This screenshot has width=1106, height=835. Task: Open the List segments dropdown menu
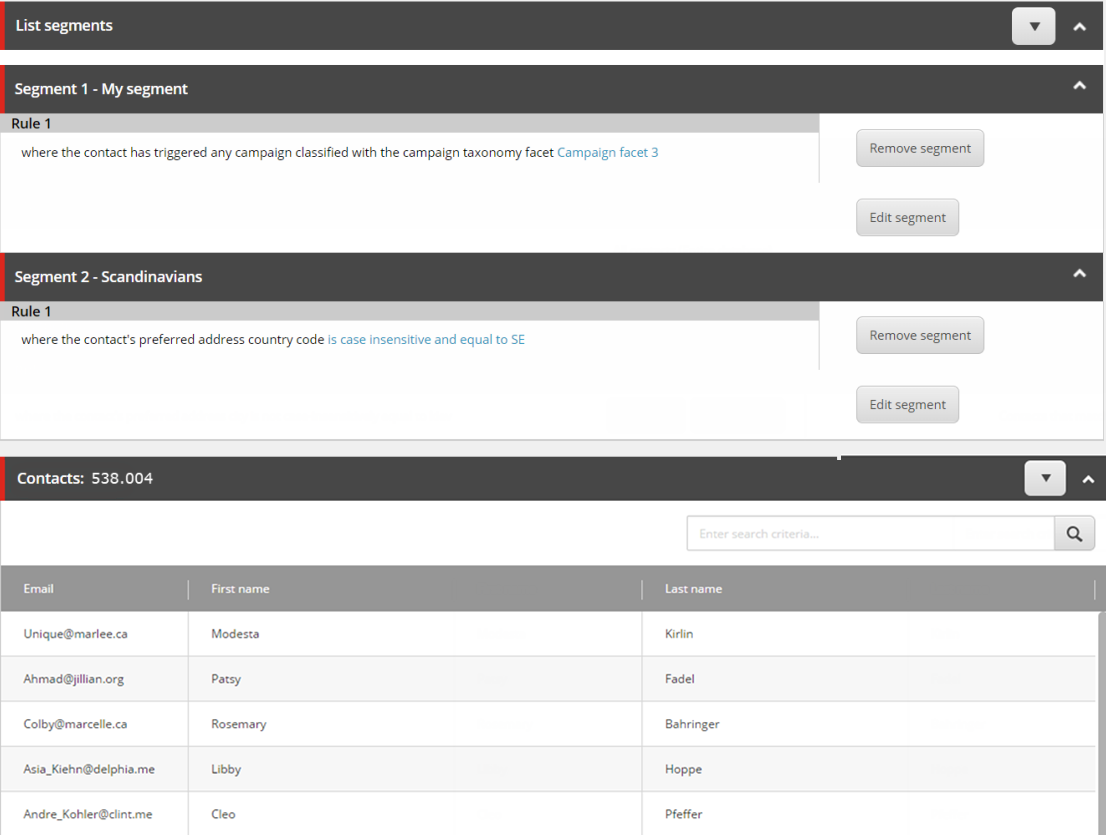pos(1033,26)
